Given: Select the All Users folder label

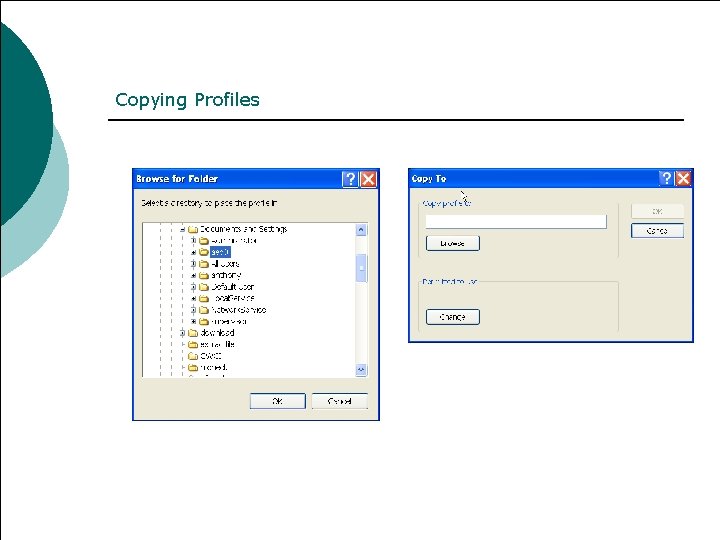Looking at the screenshot, I should click(x=225, y=264).
